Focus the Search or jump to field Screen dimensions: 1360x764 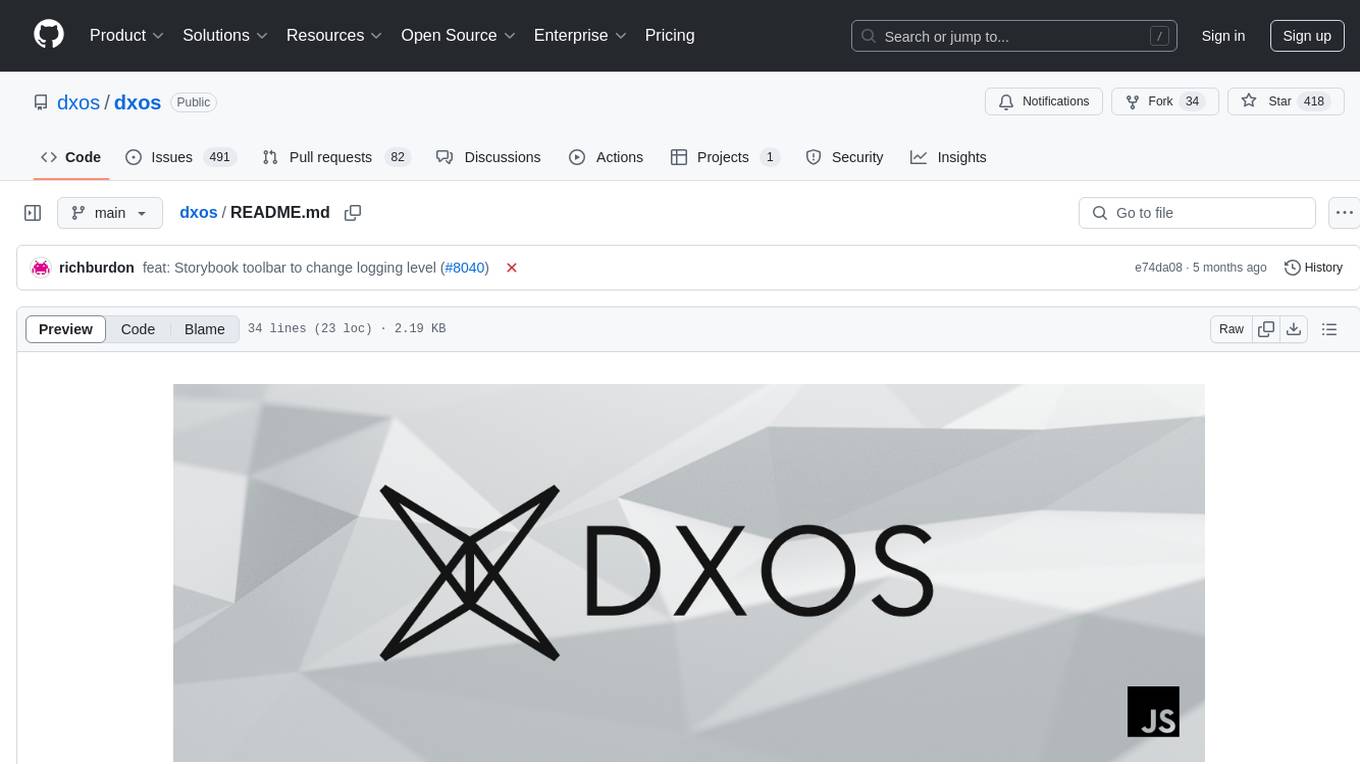pyautogui.click(x=1014, y=36)
